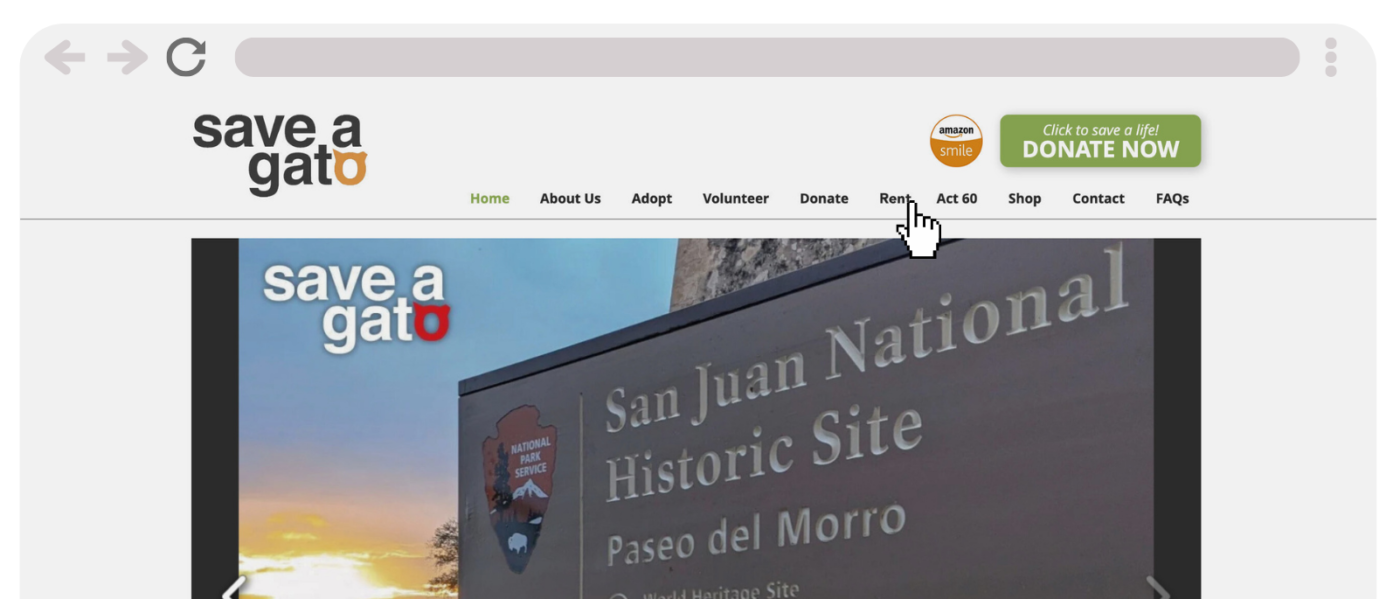Click the Amazon Smile badge
The image size is (1400, 599).
pos(956,141)
